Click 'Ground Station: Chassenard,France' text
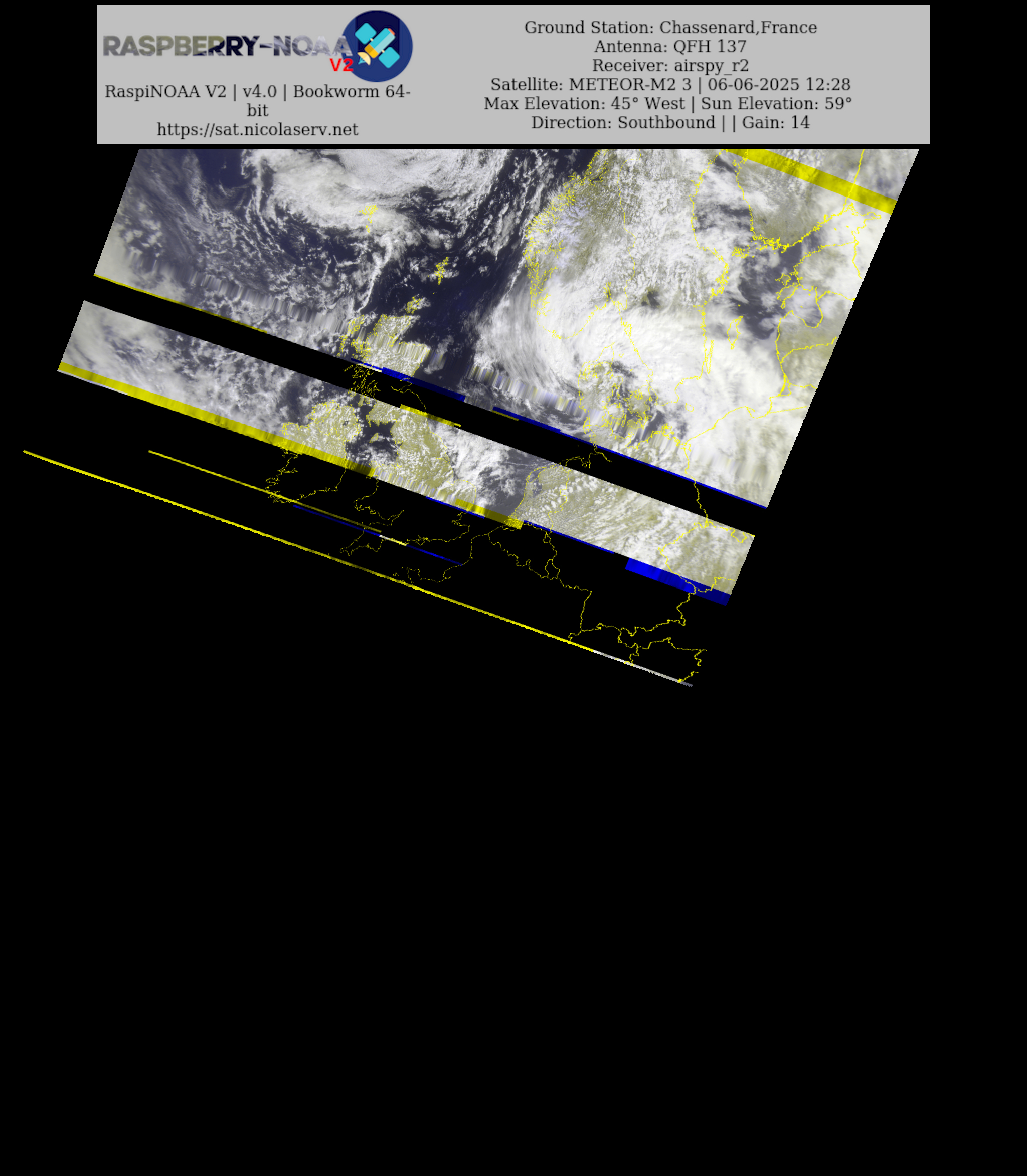 pyautogui.click(x=670, y=27)
